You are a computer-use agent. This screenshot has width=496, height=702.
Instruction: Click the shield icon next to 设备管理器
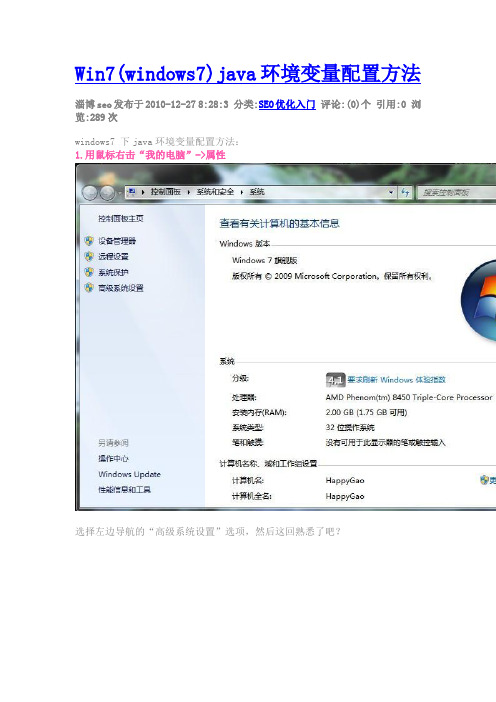point(89,241)
